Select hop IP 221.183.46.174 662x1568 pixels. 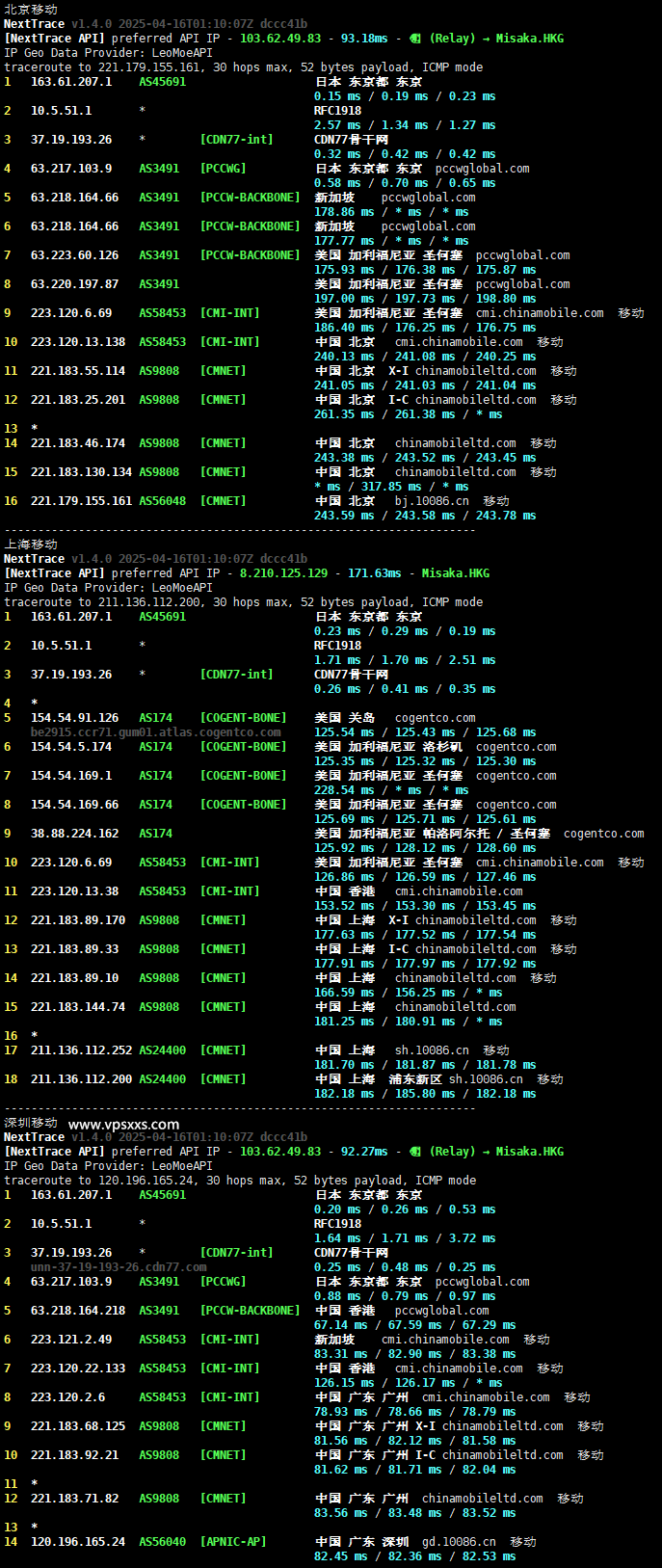point(78,443)
